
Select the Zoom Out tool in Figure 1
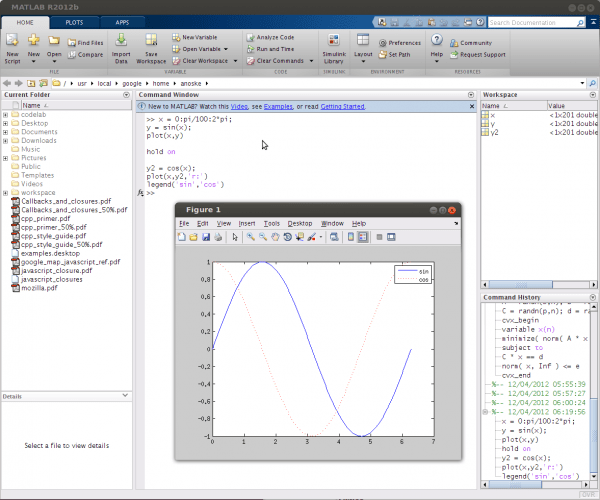(263, 237)
